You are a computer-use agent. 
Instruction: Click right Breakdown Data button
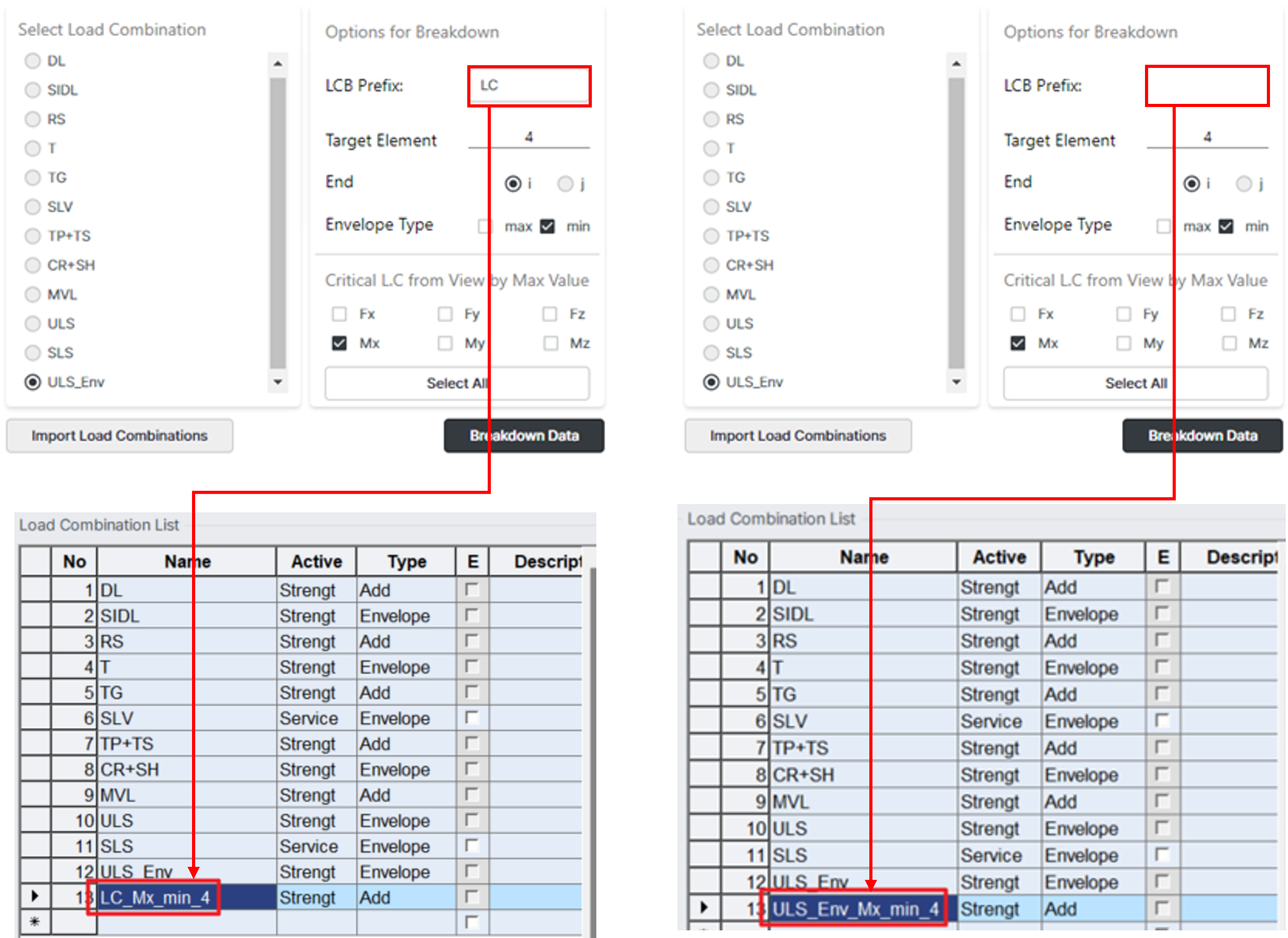(1202, 435)
